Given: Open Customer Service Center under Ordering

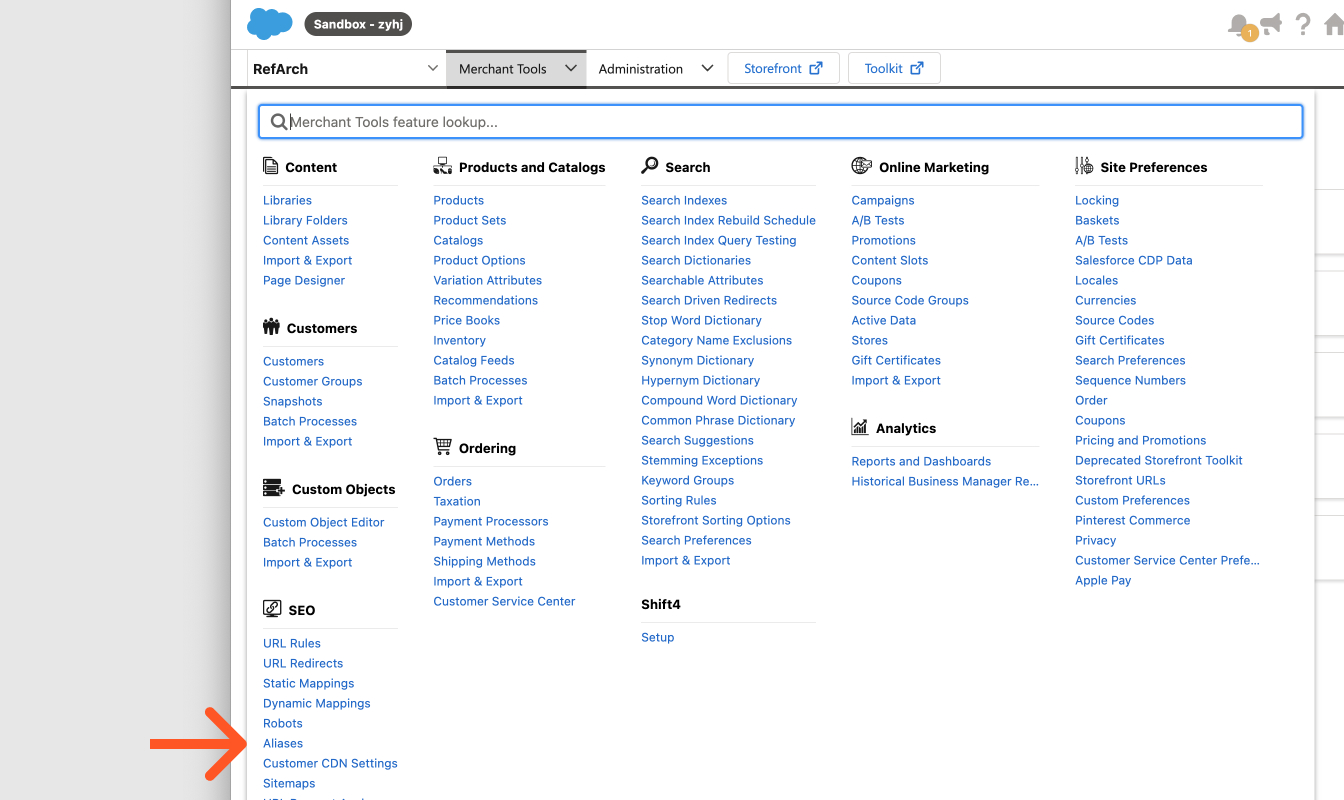Looking at the screenshot, I should tap(504, 601).
